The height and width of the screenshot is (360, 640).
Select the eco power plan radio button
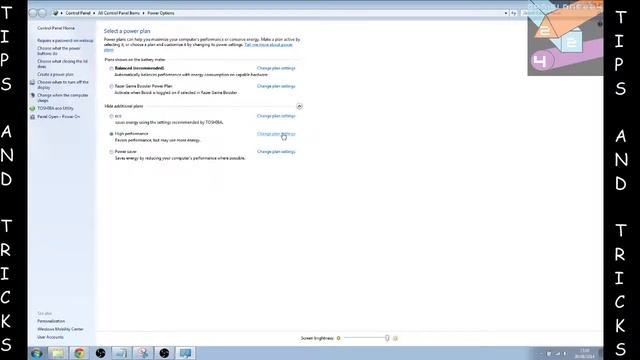pos(111,116)
